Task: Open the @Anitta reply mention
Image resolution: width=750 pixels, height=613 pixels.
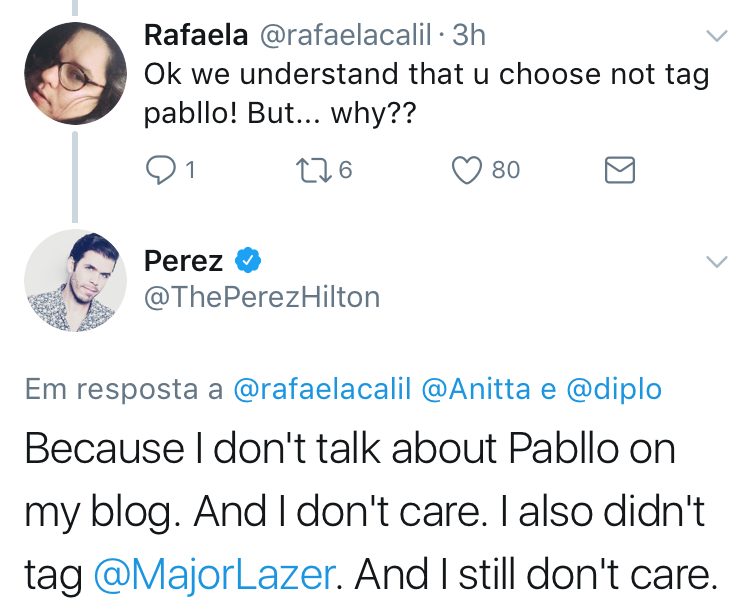Action: point(480,390)
